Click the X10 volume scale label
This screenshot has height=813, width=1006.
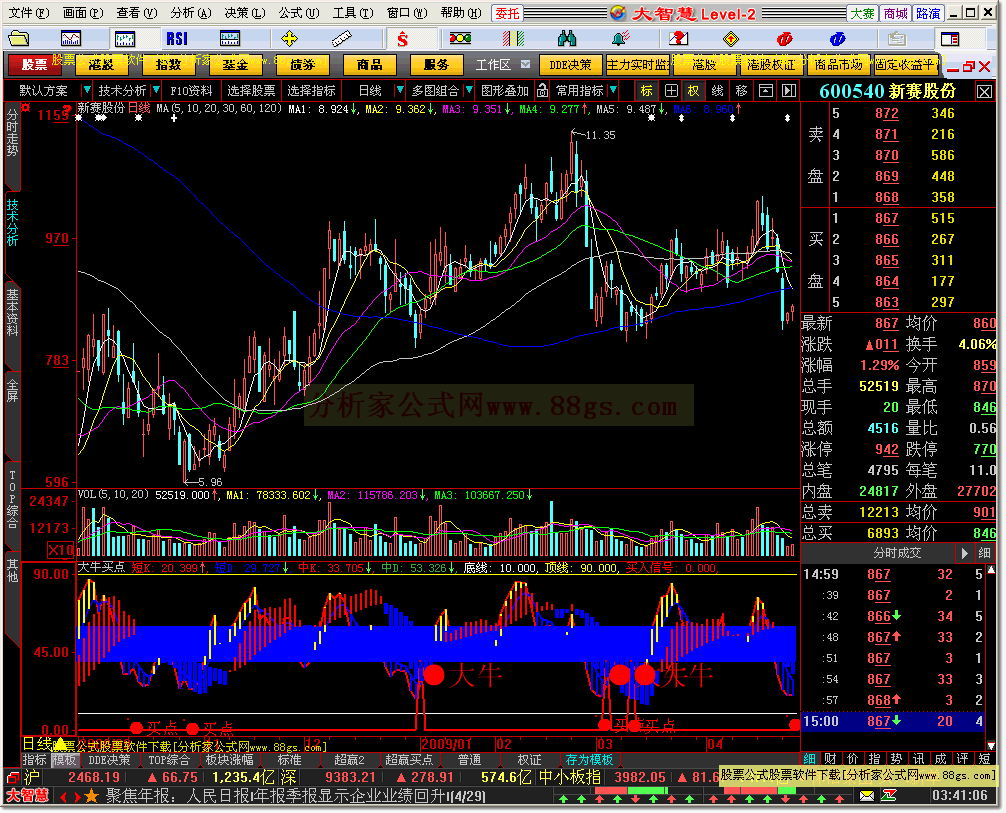pyautogui.click(x=61, y=550)
